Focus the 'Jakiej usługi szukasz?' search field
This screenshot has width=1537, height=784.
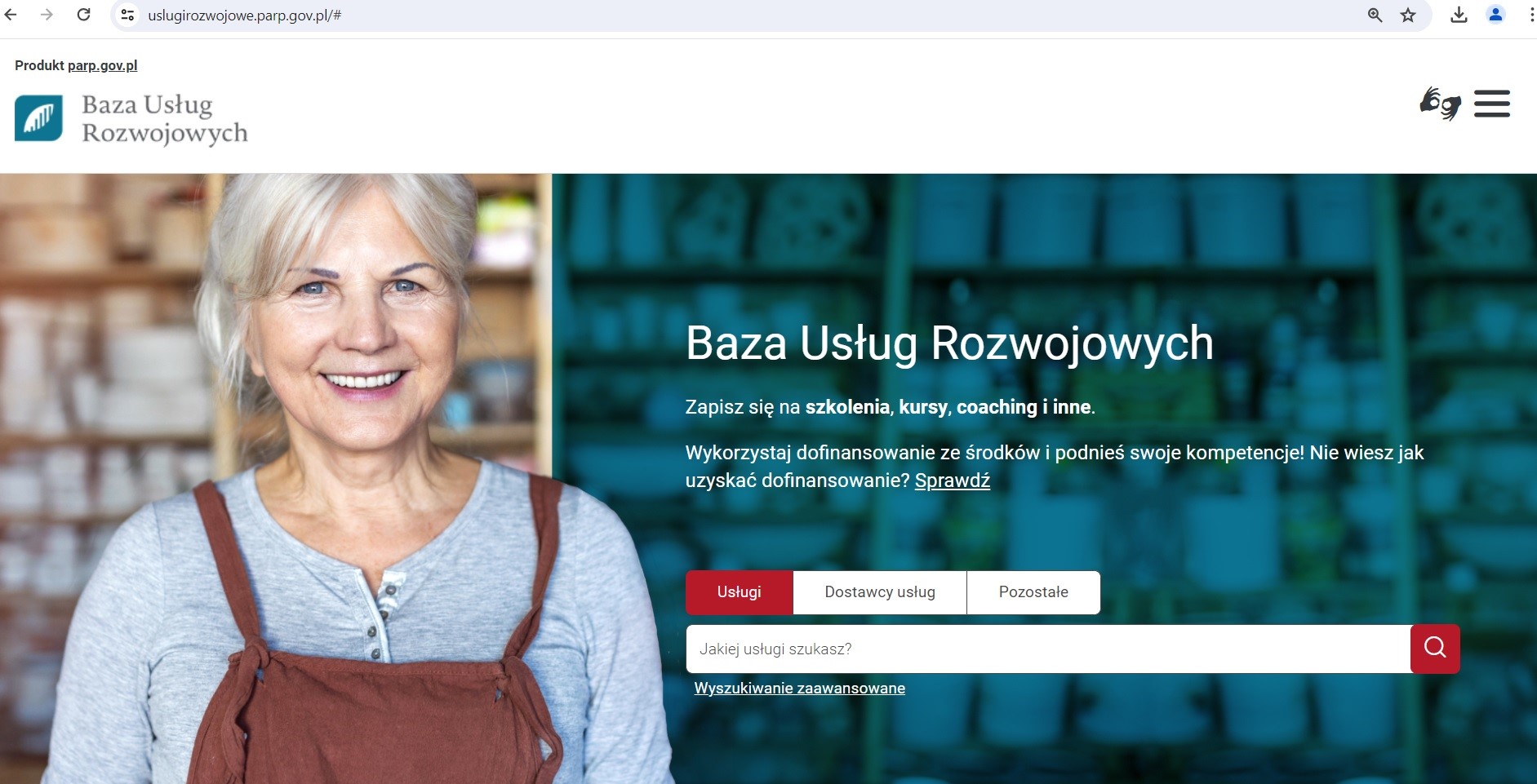point(1048,649)
